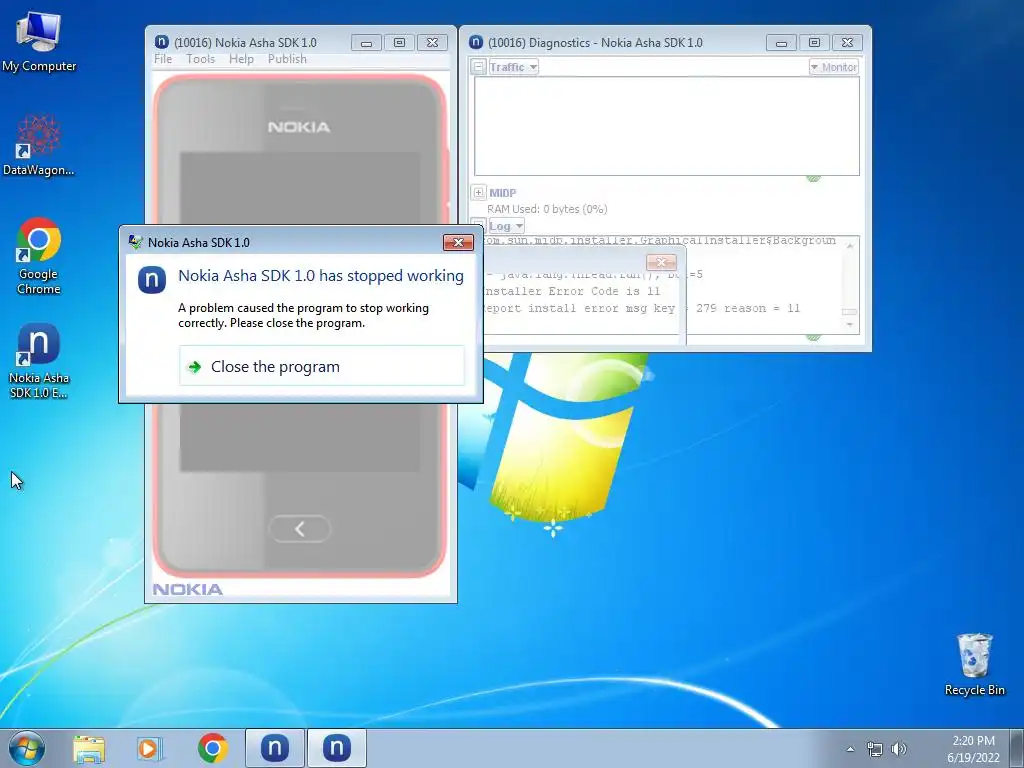Click Close the program in crash dialog

point(321,366)
